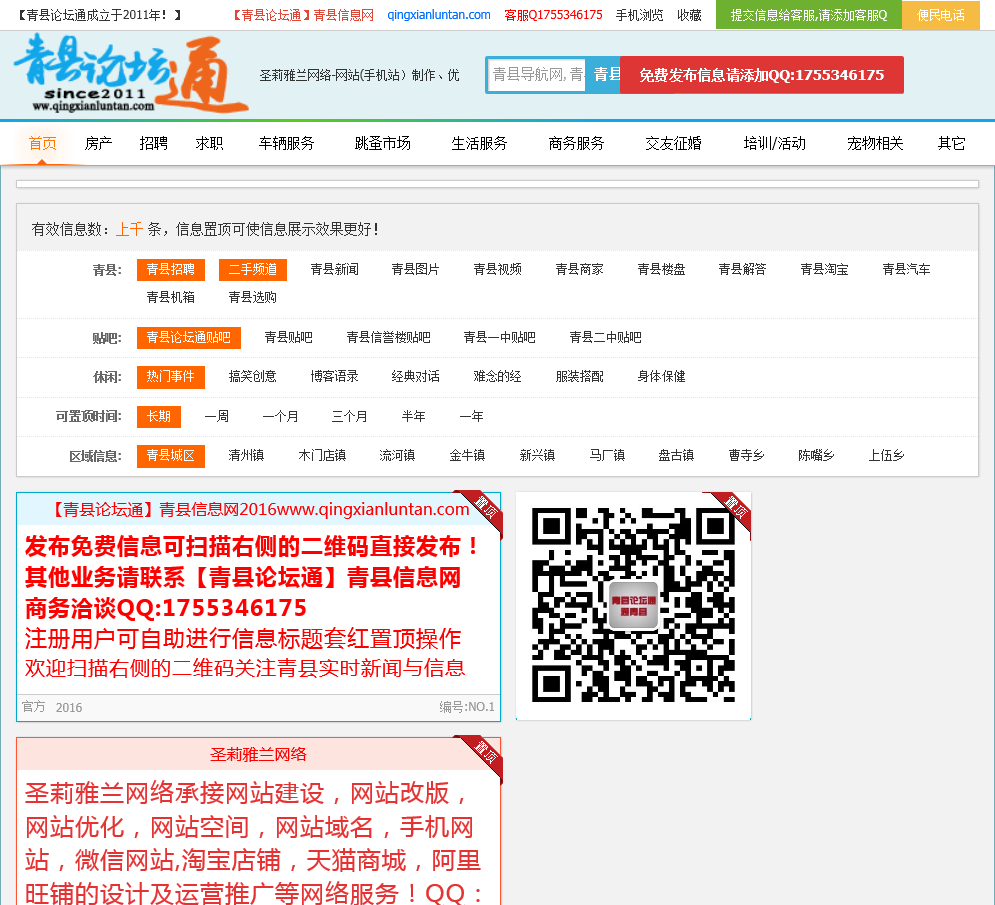Open the 难念的经 link
995x905 pixels.
click(498, 377)
